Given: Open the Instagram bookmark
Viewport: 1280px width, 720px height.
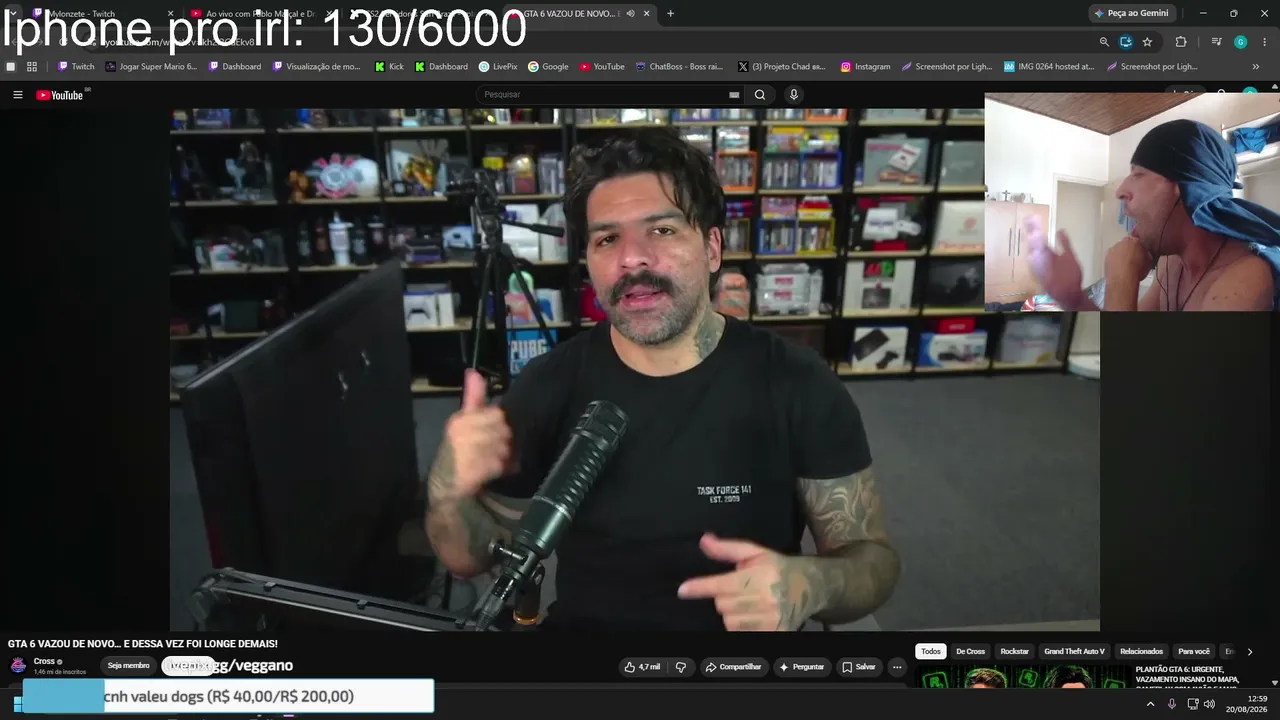Looking at the screenshot, I should [x=865, y=67].
